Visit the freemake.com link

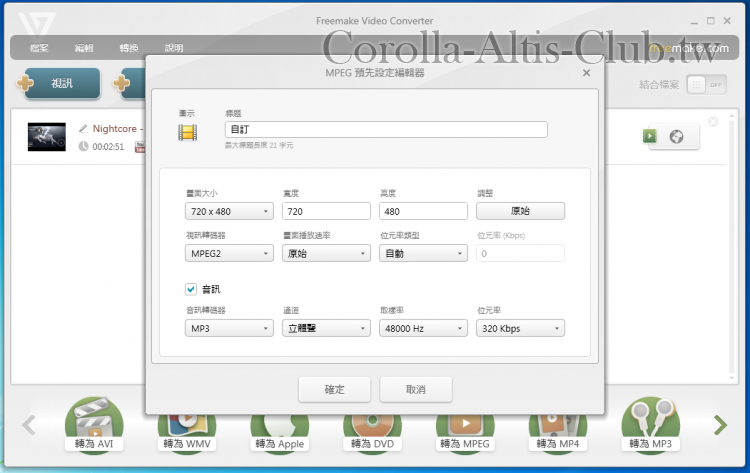tap(689, 48)
